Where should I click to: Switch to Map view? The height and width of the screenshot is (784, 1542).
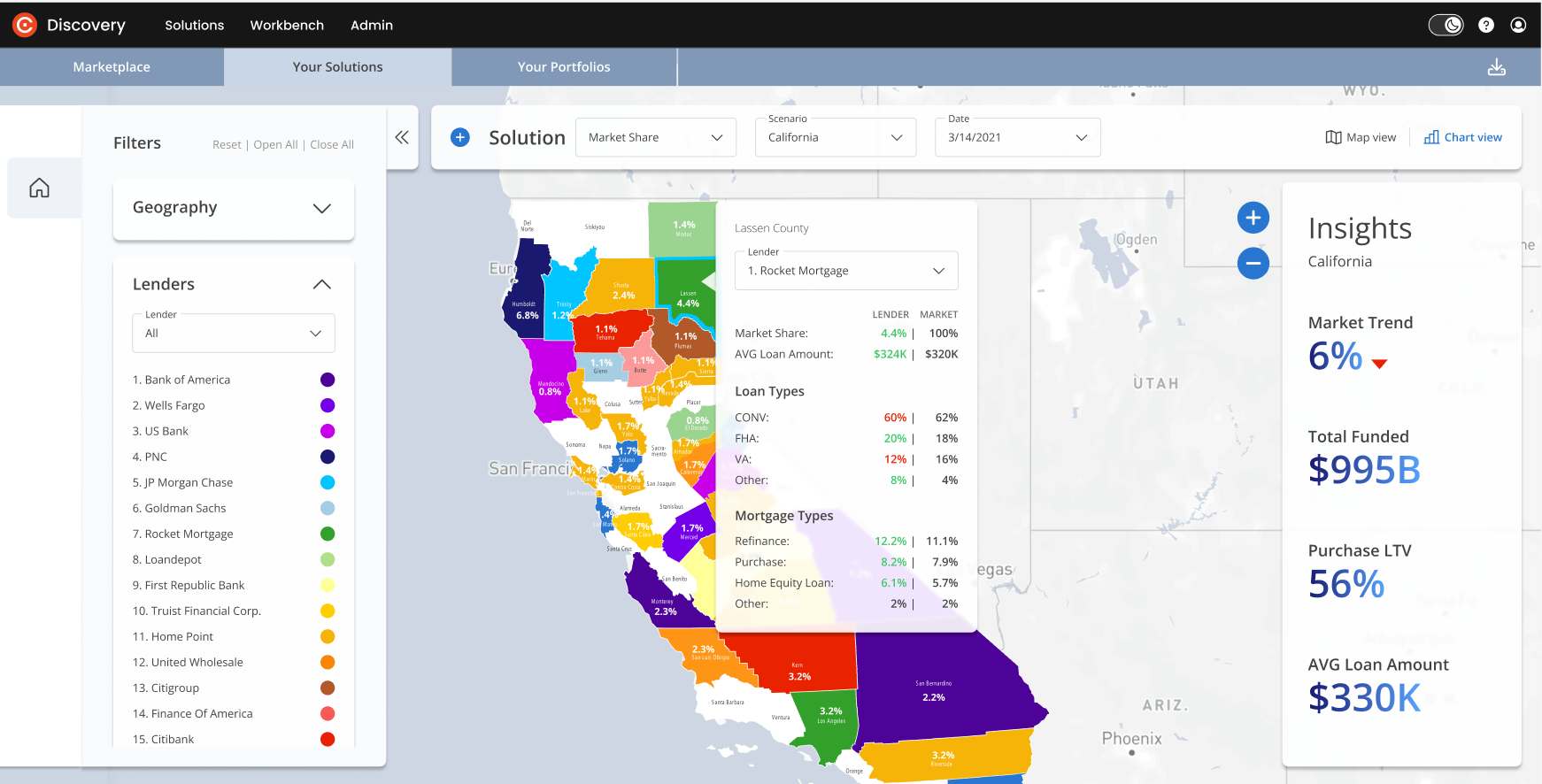[x=1361, y=137]
